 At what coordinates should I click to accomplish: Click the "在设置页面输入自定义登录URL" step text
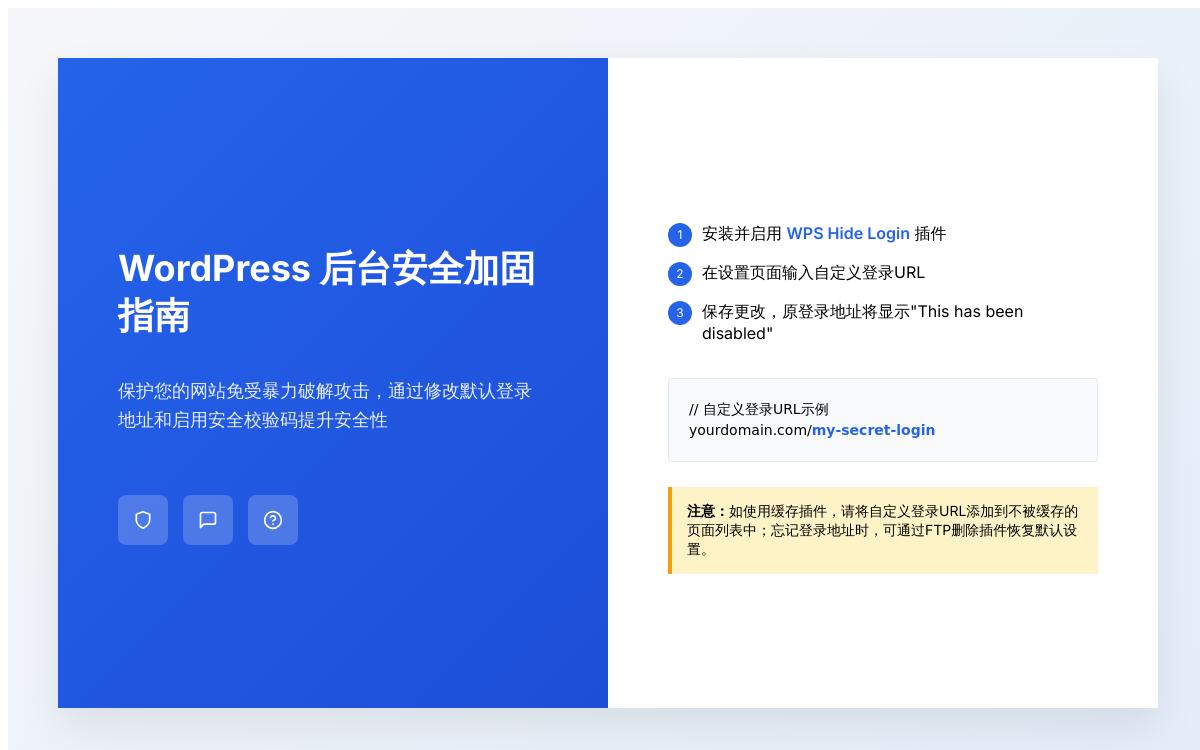[x=812, y=273]
